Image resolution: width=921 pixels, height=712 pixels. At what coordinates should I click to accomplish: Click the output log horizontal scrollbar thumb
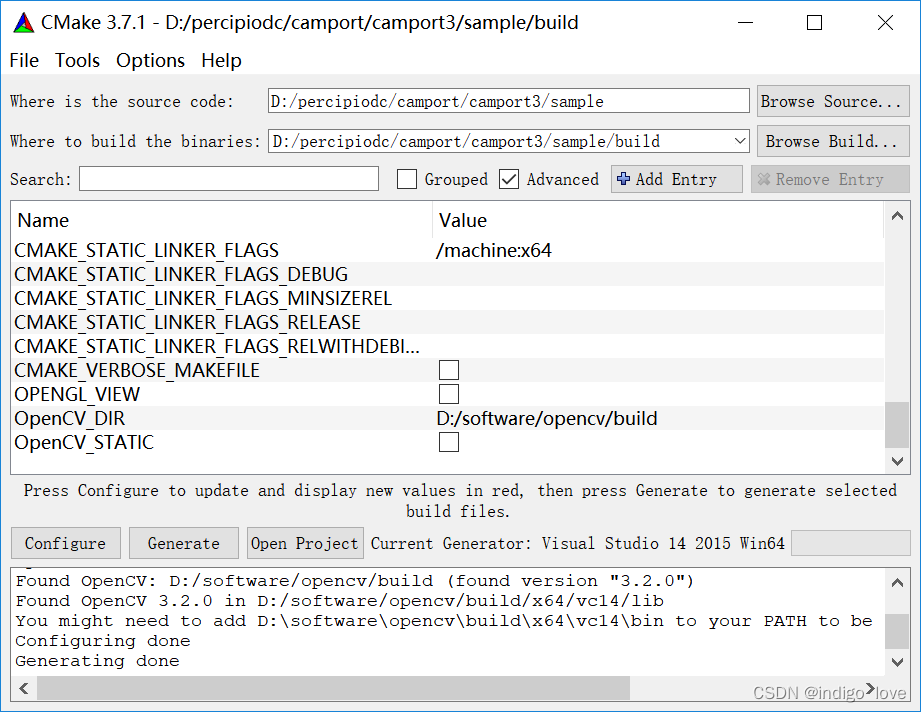[334, 688]
